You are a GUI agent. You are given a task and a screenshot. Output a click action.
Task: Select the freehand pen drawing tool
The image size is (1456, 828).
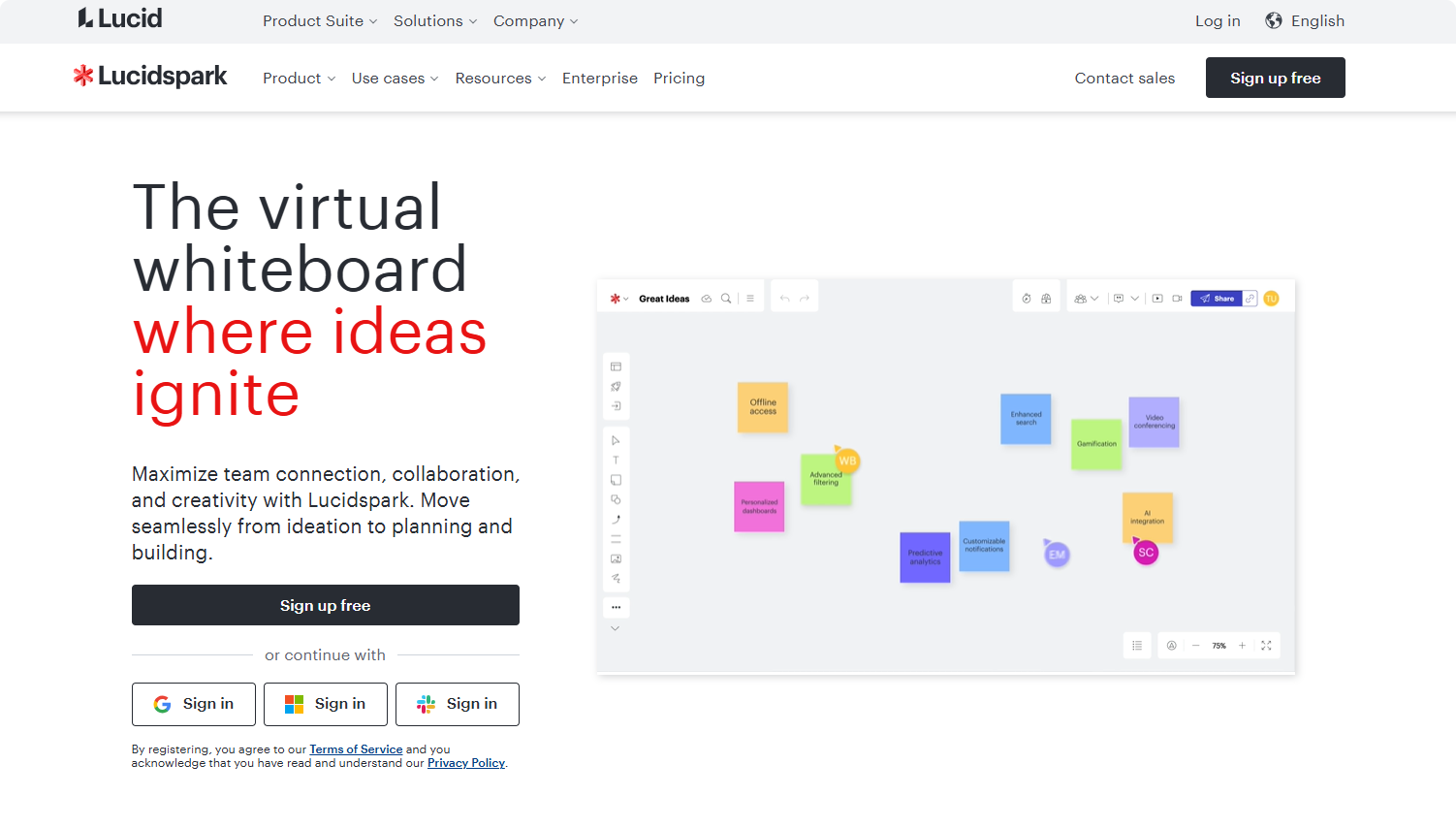[x=616, y=578]
